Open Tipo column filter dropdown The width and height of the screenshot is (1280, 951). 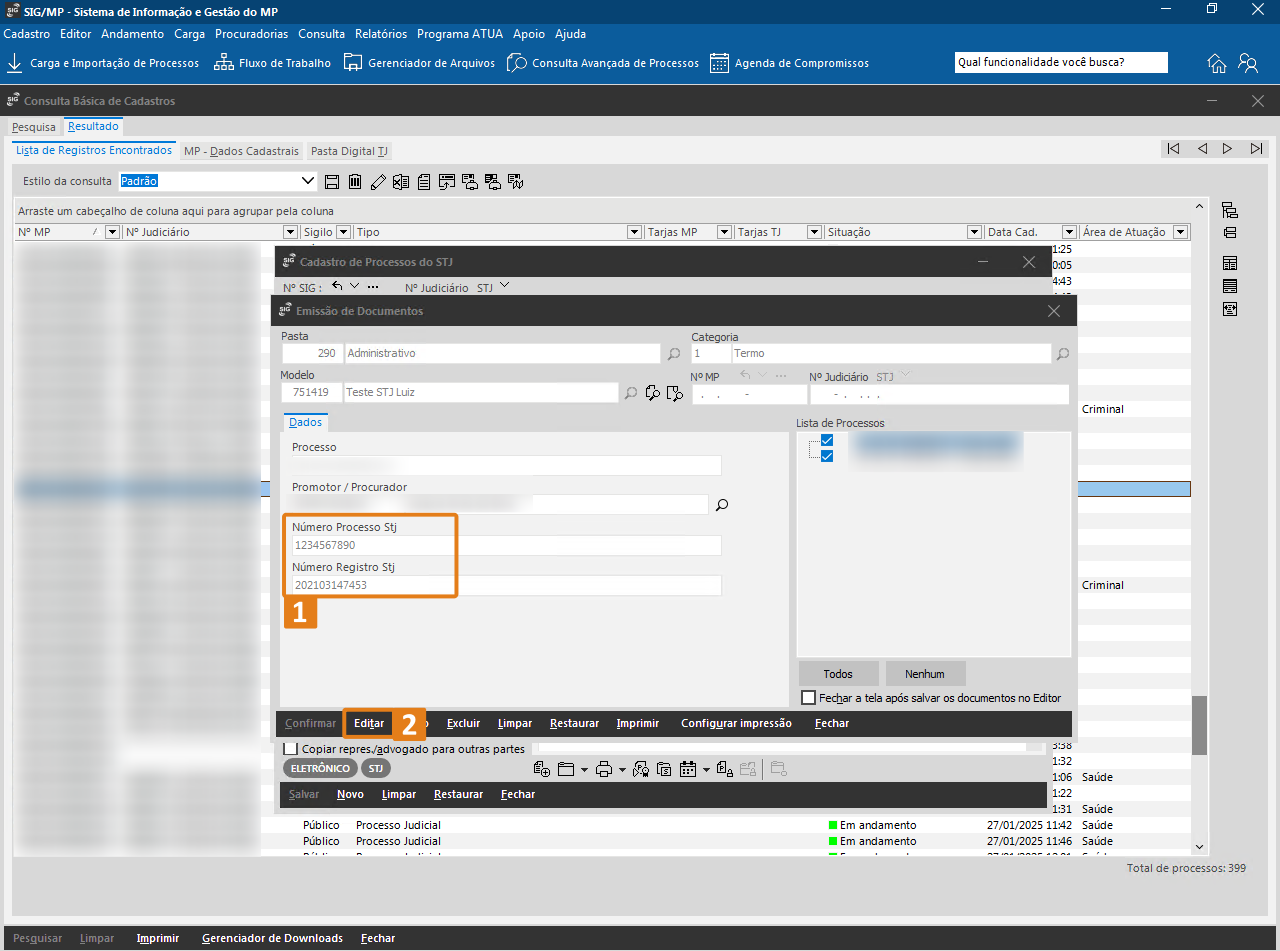coord(634,232)
